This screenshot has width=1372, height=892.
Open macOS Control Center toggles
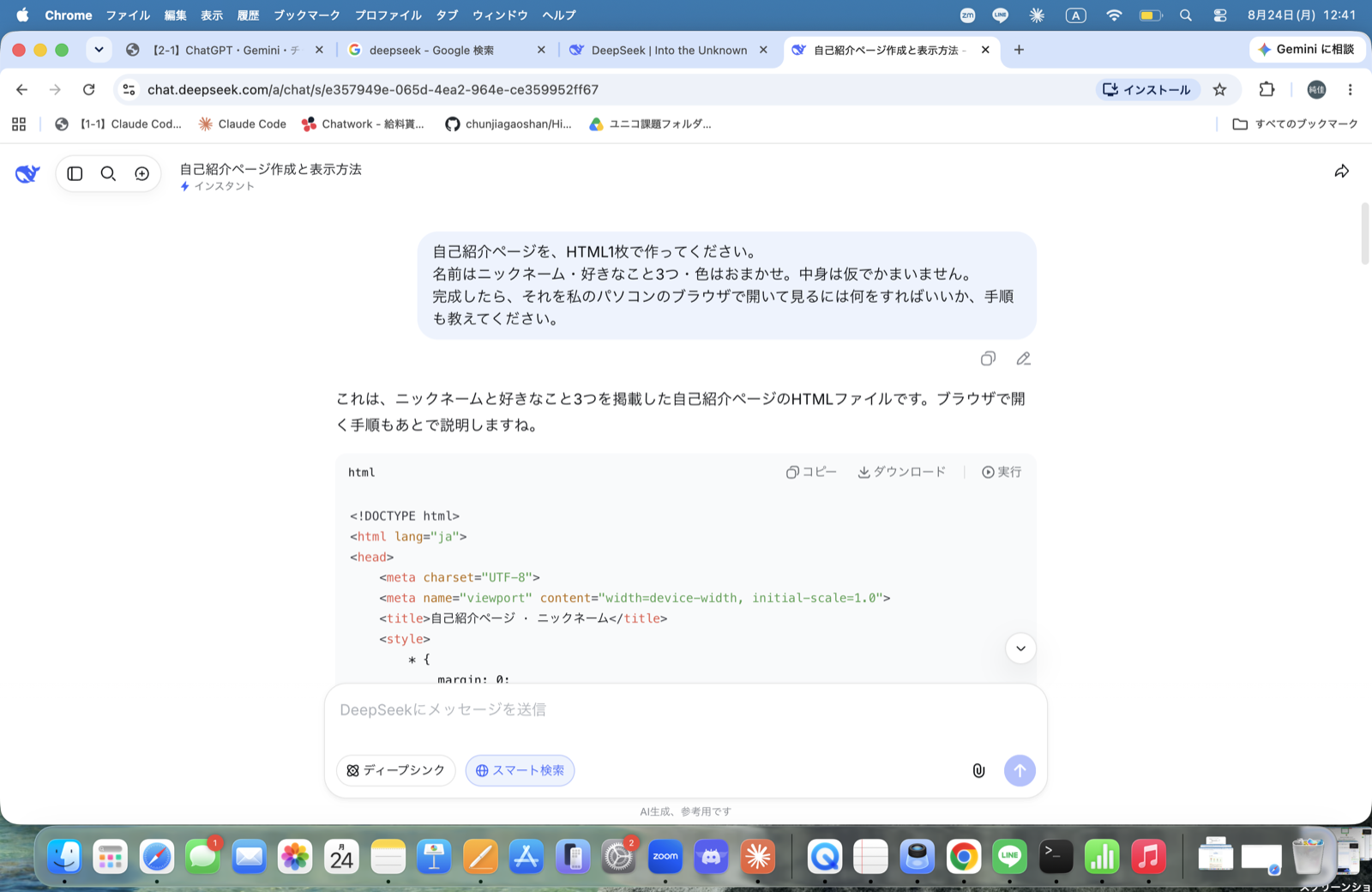tap(1220, 15)
